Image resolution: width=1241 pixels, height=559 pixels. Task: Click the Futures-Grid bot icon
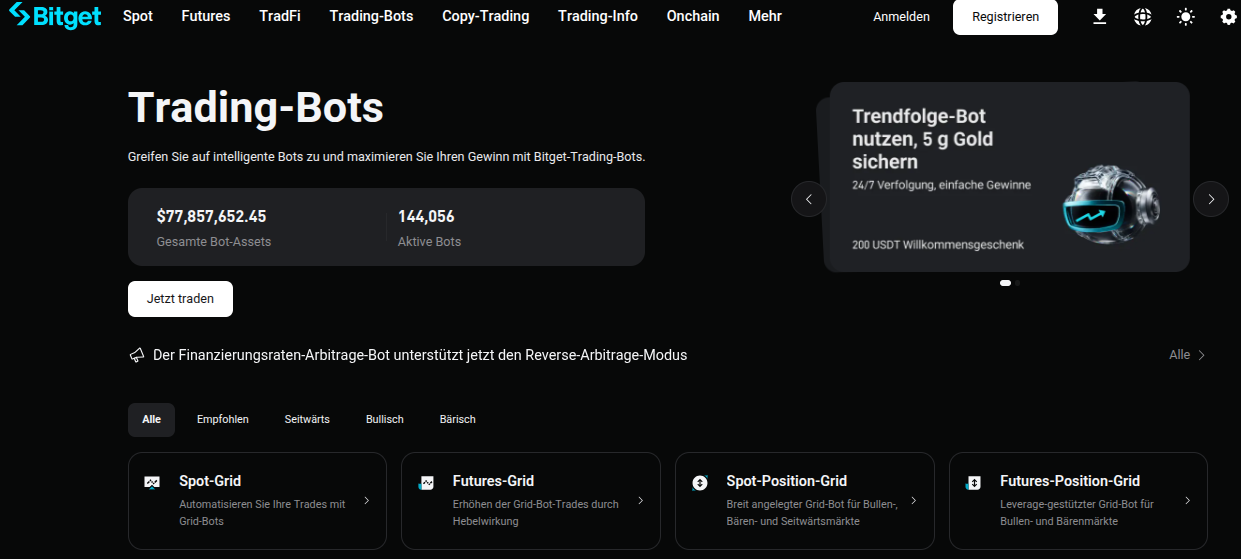[426, 482]
